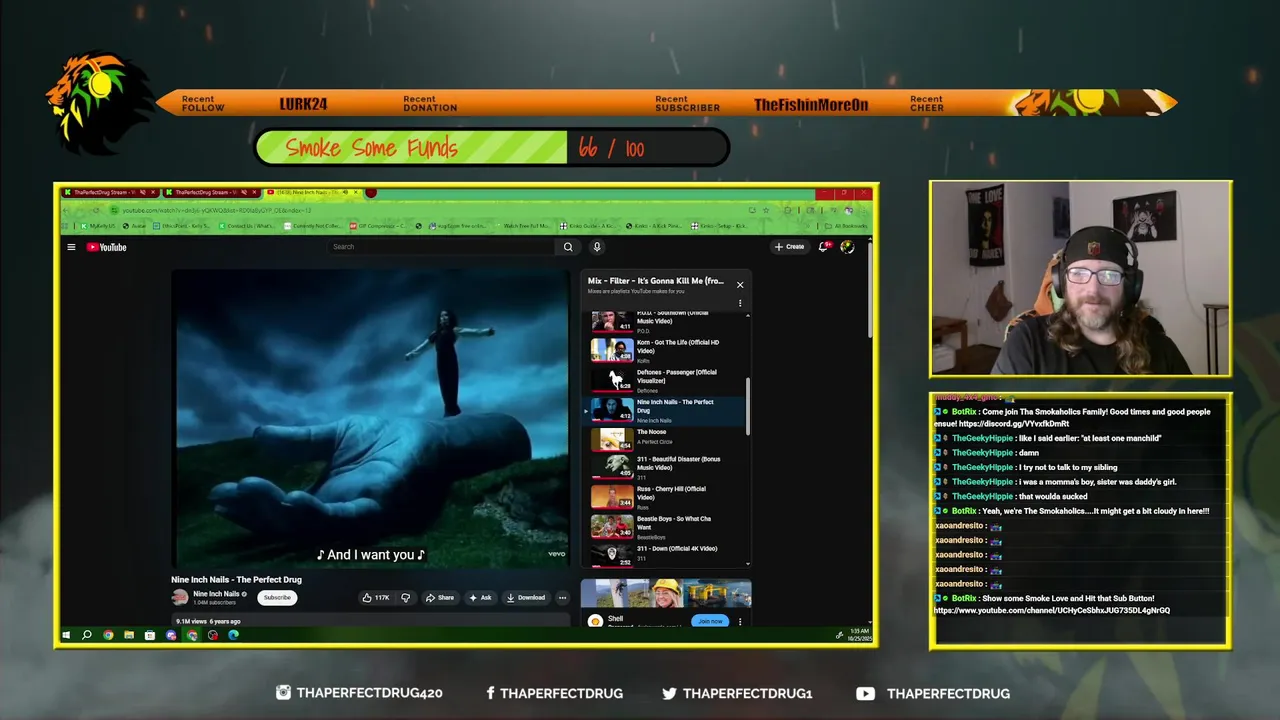Click the video player to pause
This screenshot has width=1280, height=720.
coord(370,418)
